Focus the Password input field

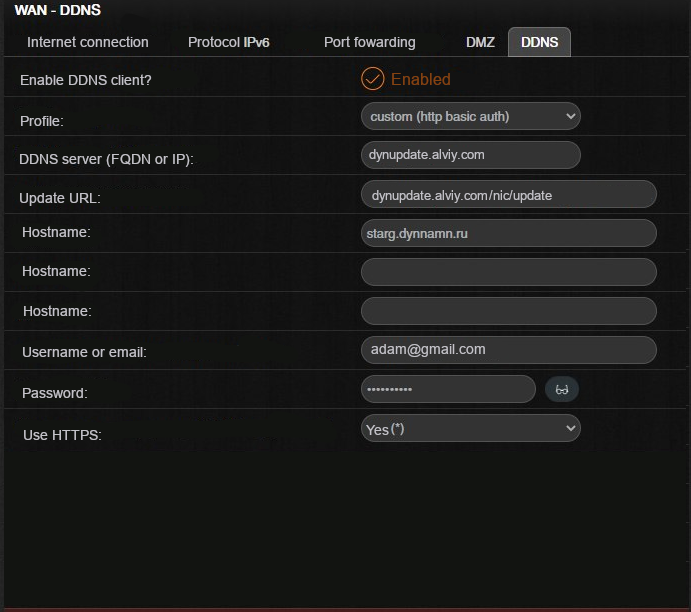point(448,389)
